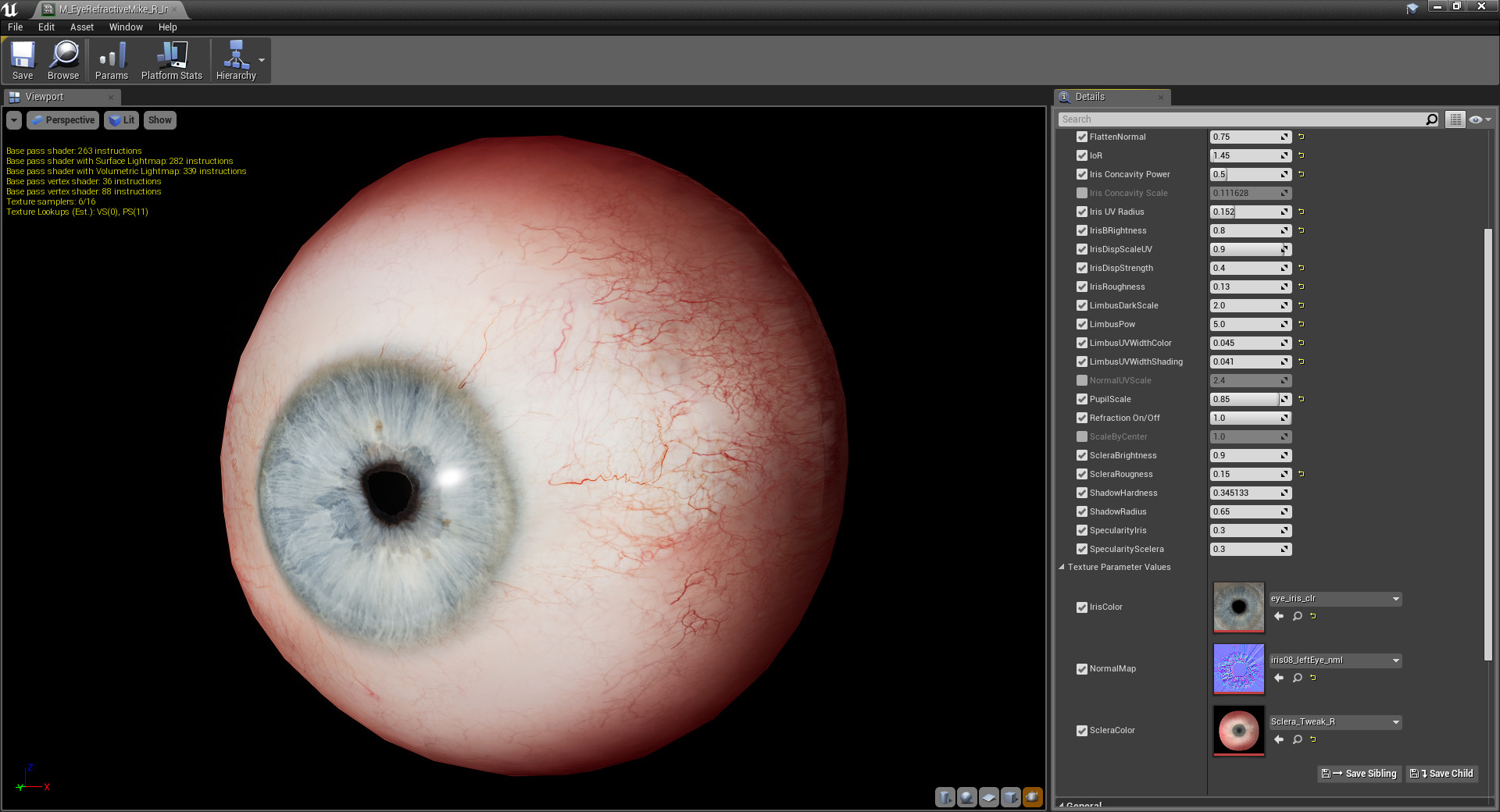Screen dimensions: 1500x812
Task: Click the Params toolbar icon
Action: [111, 60]
